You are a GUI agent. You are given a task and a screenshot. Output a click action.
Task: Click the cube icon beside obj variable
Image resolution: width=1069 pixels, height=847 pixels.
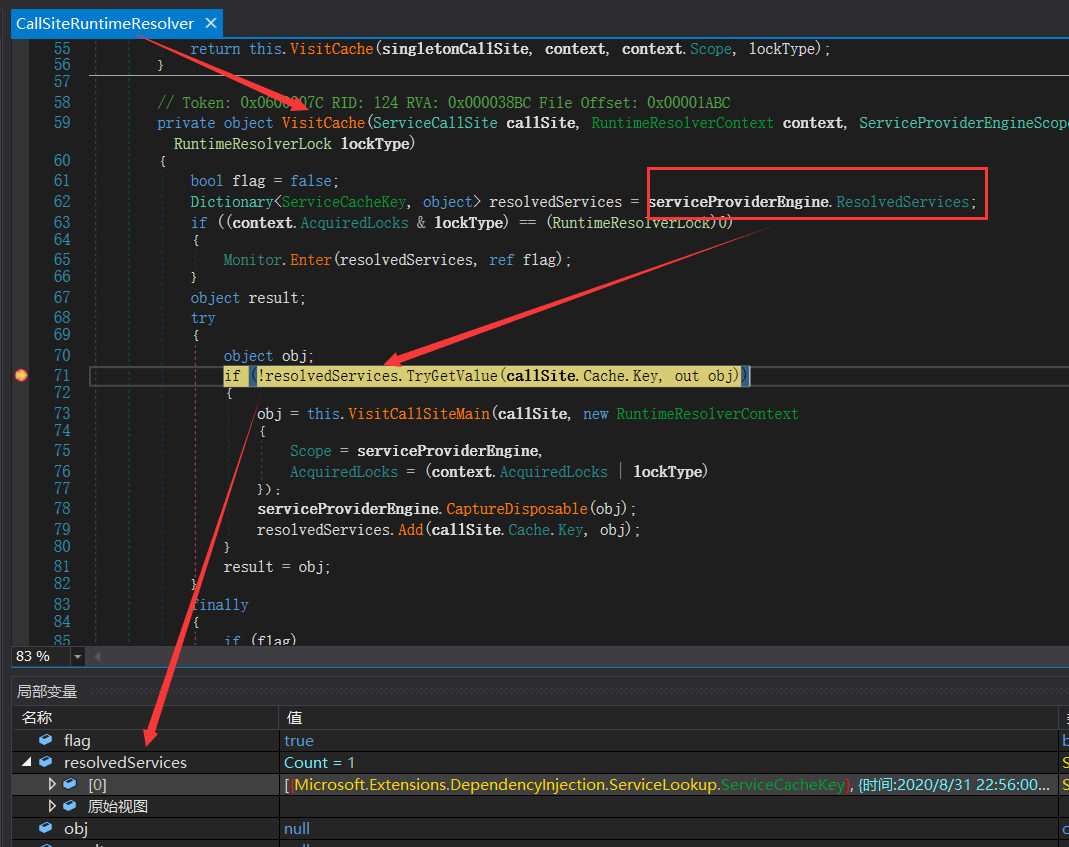click(x=46, y=828)
